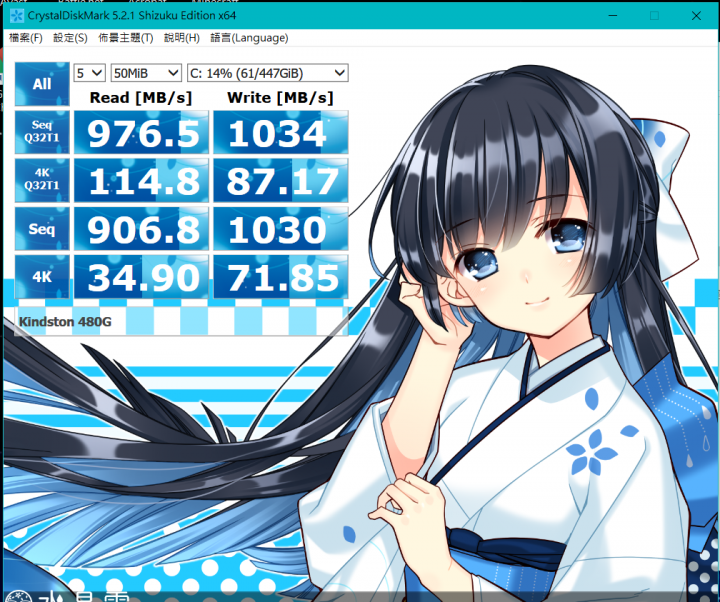Open the test size dropdown showing 50MiB

coord(146,73)
